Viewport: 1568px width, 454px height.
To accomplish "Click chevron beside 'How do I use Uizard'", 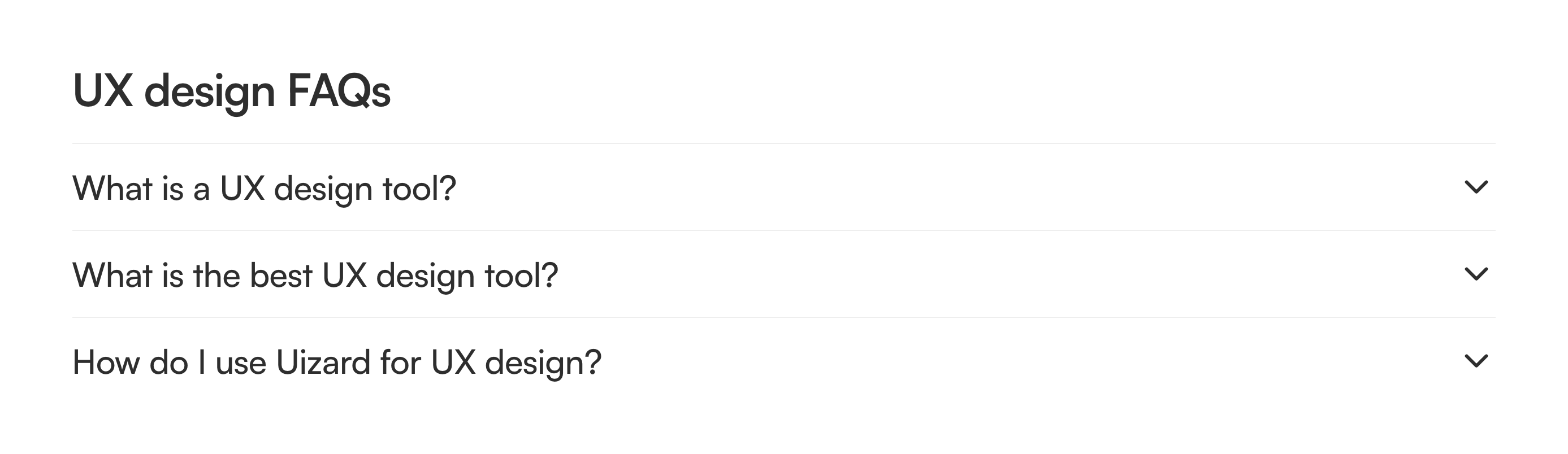I will (x=1475, y=361).
